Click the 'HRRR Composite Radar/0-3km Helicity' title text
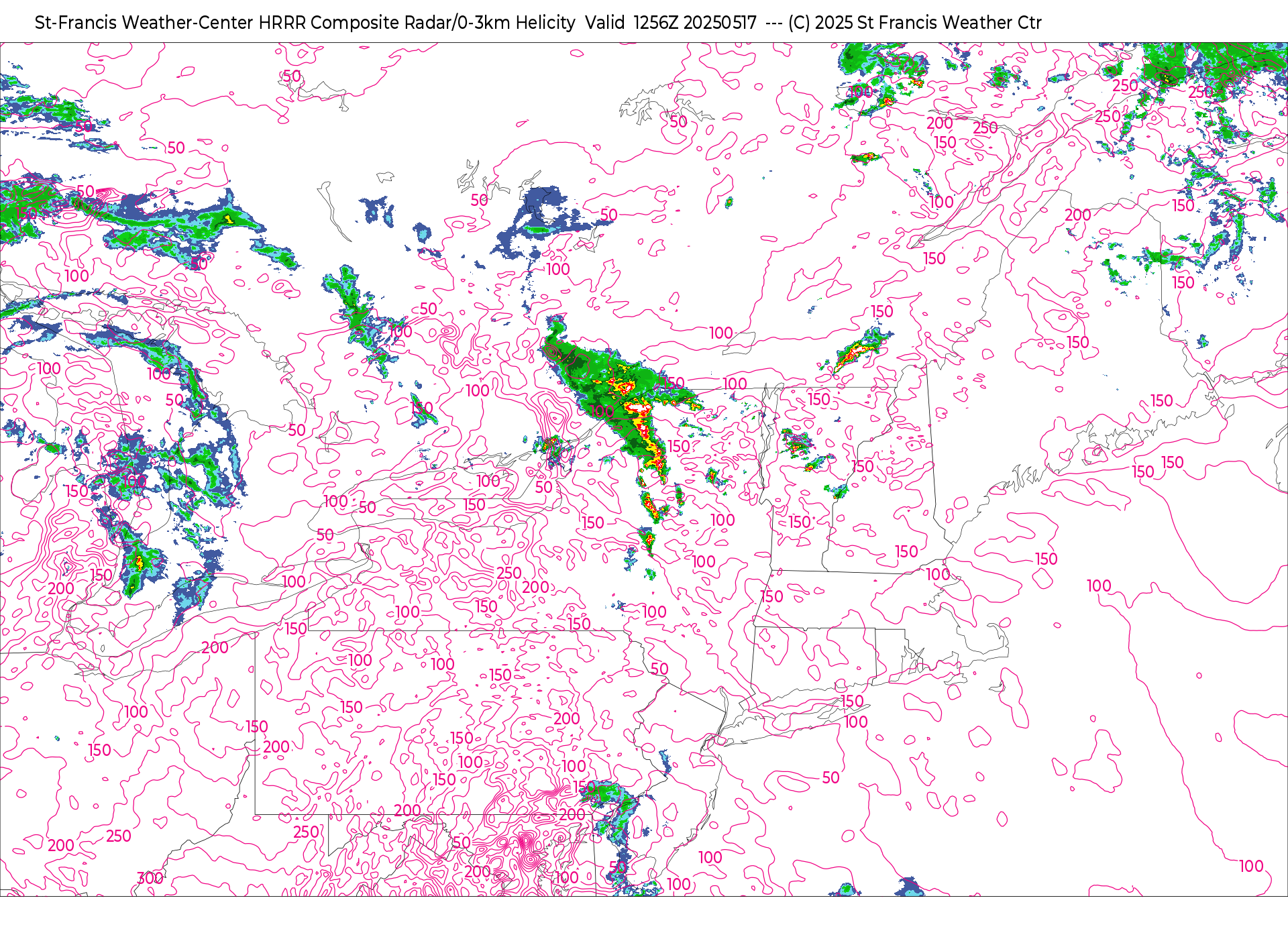This screenshot has width=1288, height=939. (x=417, y=23)
